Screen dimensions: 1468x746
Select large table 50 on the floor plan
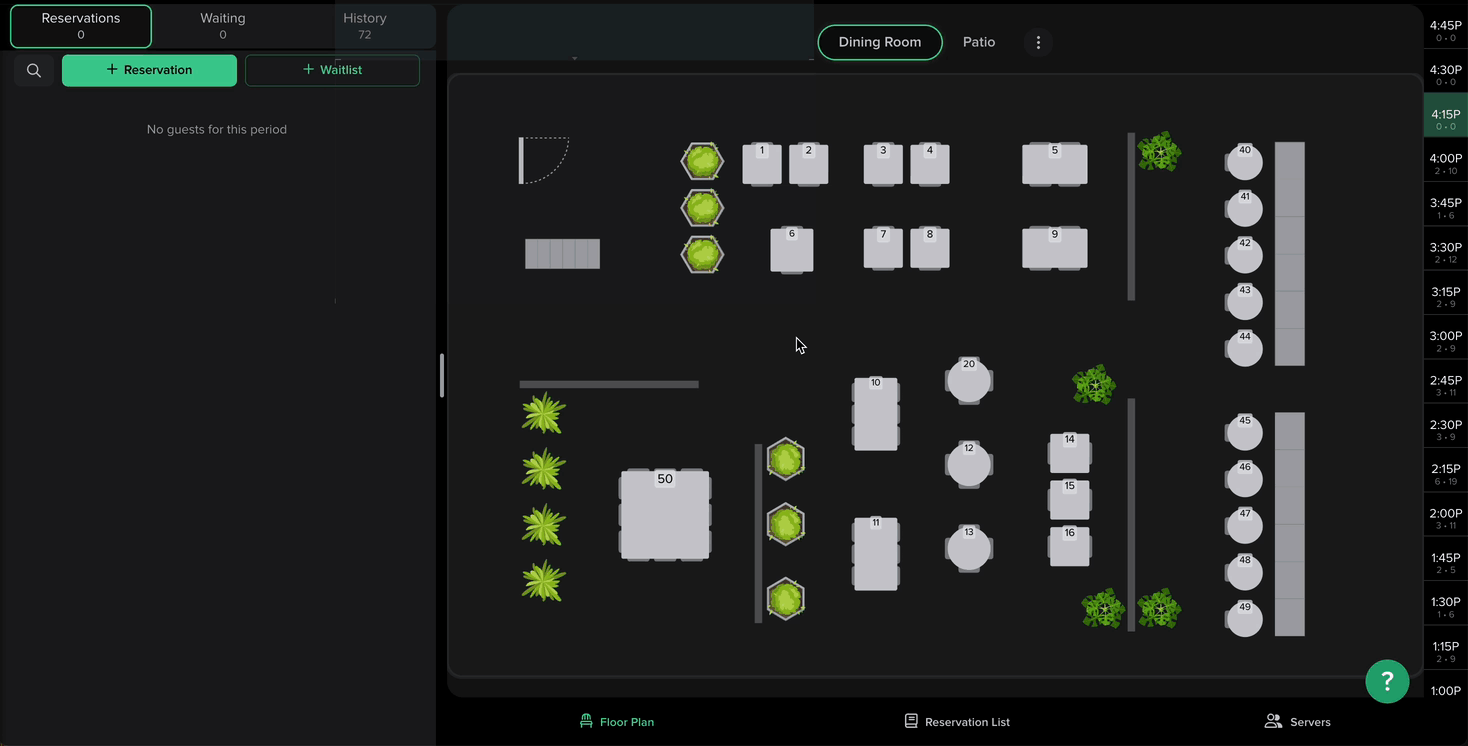(665, 517)
